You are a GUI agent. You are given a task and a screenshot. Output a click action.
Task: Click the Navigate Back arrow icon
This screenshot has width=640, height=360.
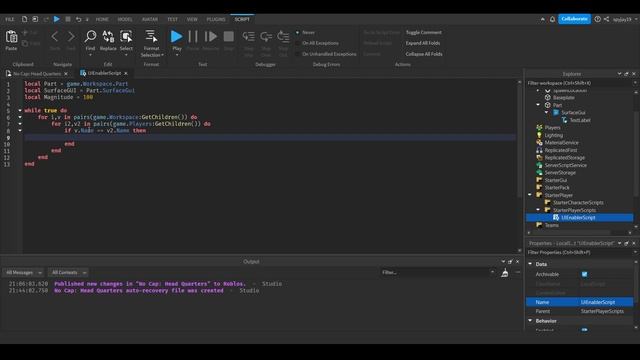55,36
